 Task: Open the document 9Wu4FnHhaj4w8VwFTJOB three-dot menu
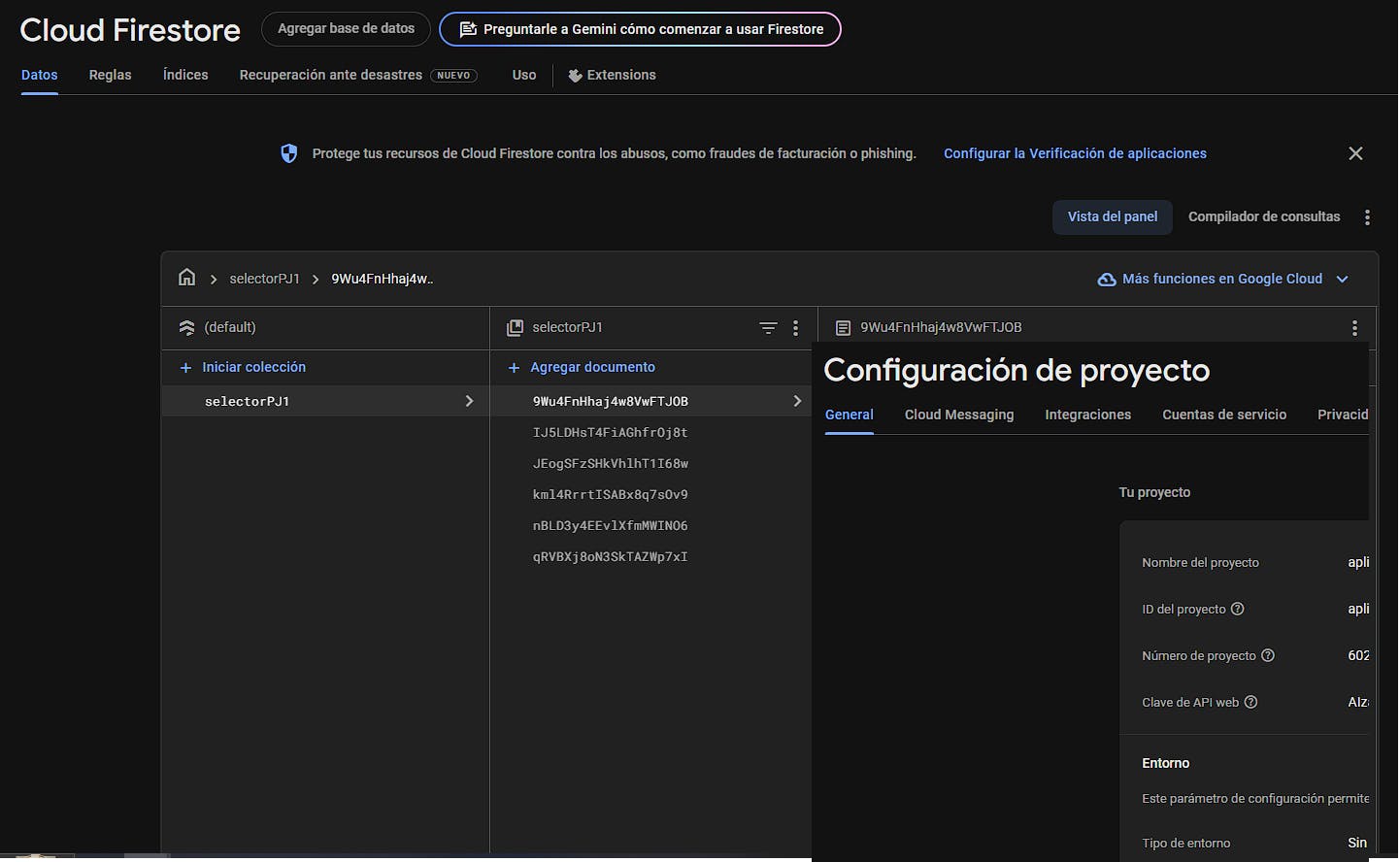click(1354, 328)
